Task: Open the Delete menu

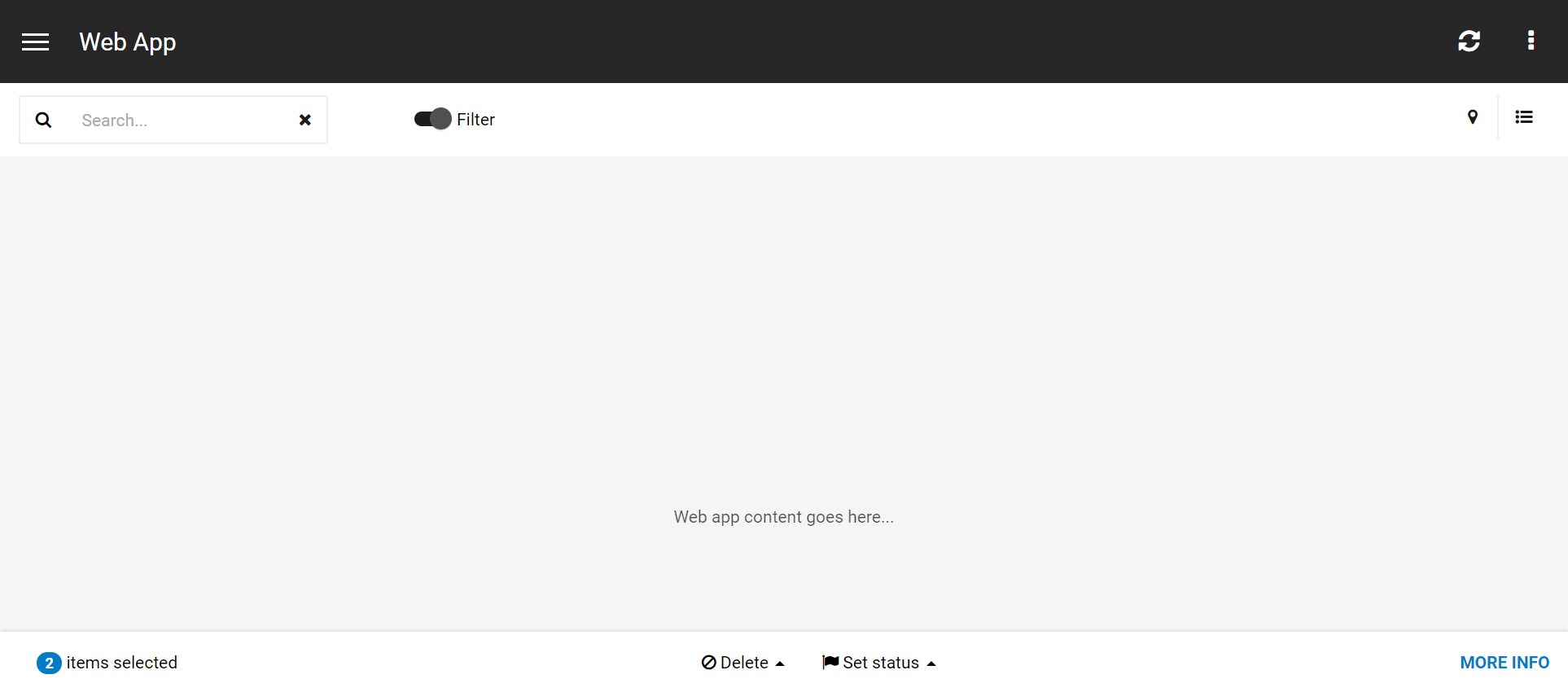Action: 744,663
